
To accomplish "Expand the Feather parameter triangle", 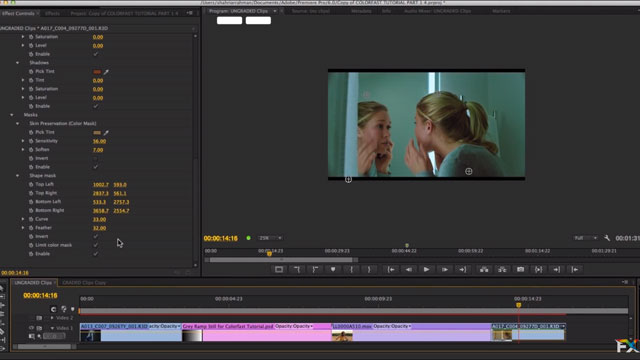I will (x=23, y=228).
